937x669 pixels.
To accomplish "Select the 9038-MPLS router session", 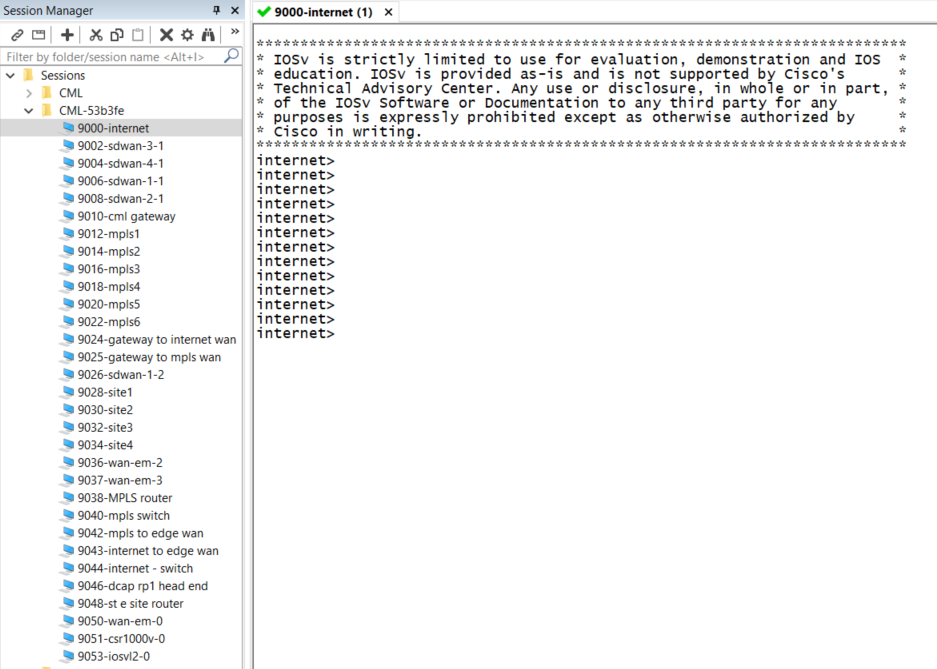I will click(124, 498).
